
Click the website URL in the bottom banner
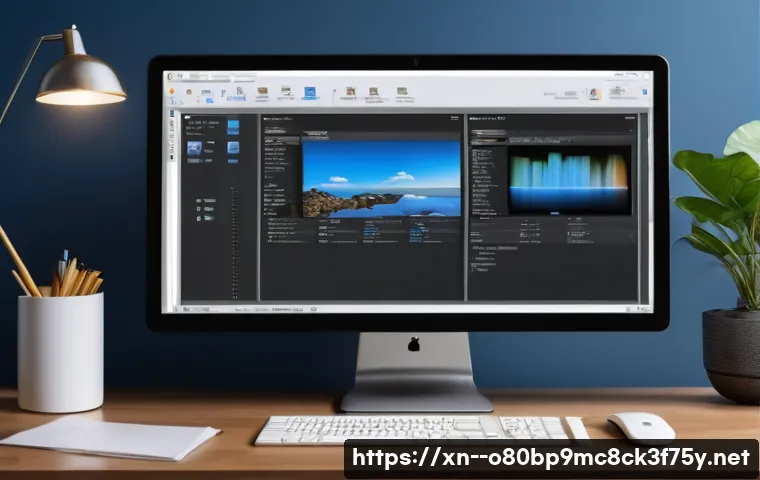550,458
